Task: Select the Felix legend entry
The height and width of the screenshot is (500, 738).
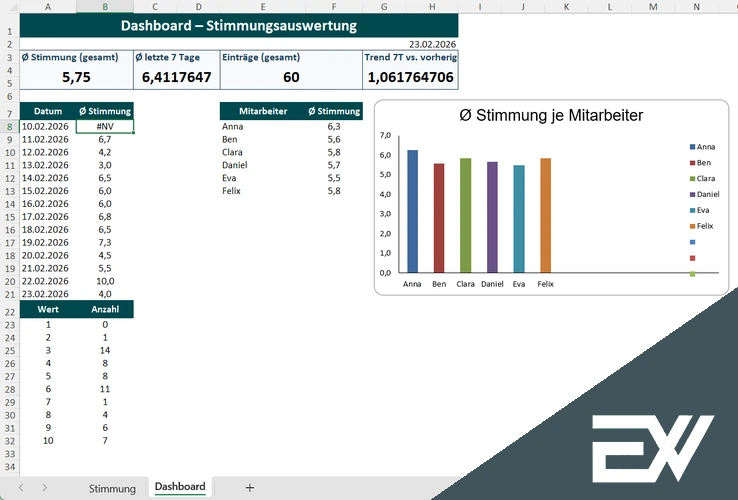Action: click(x=701, y=226)
